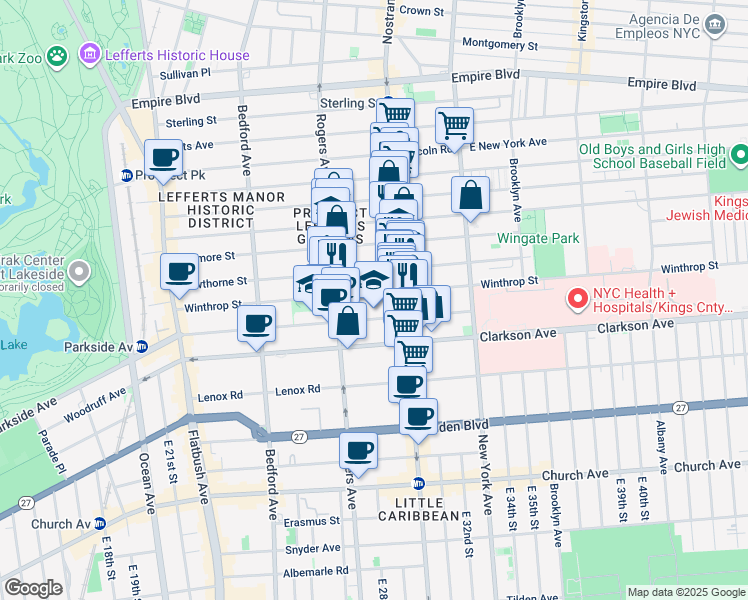Click the Kings Jewish Medical label in red
This screenshot has width=748, height=600.
tap(707, 208)
